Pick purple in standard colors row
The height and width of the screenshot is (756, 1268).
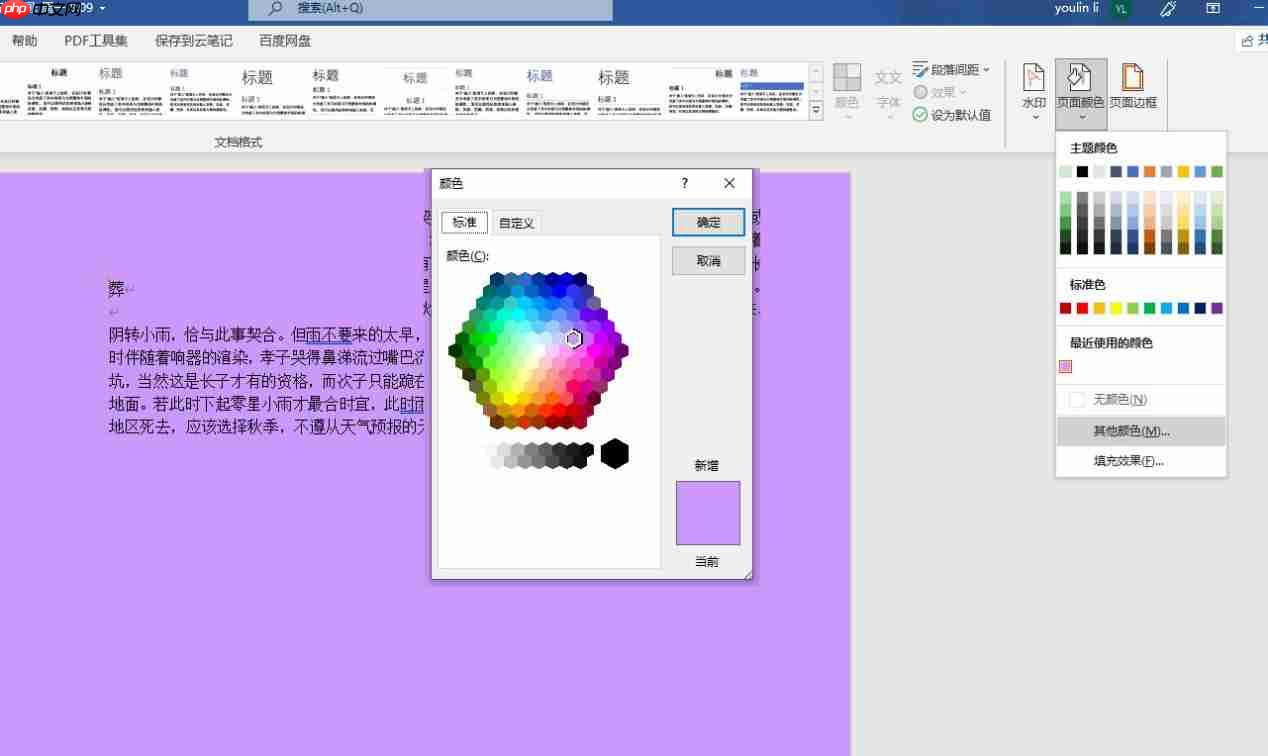[x=1217, y=309]
